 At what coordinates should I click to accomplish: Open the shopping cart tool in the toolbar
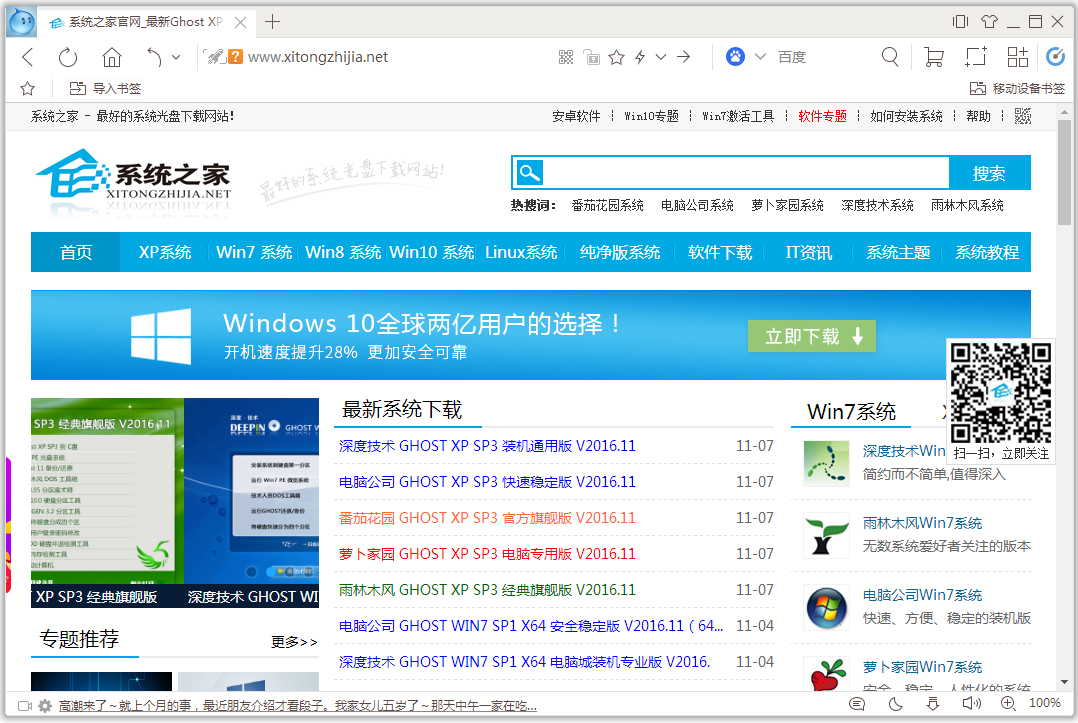coord(933,57)
